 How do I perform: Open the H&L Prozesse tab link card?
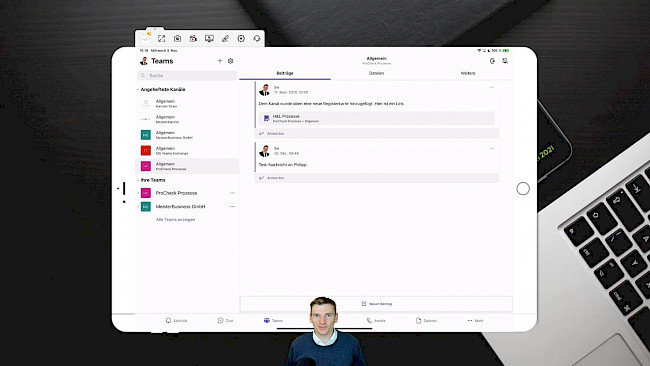pyautogui.click(x=376, y=119)
